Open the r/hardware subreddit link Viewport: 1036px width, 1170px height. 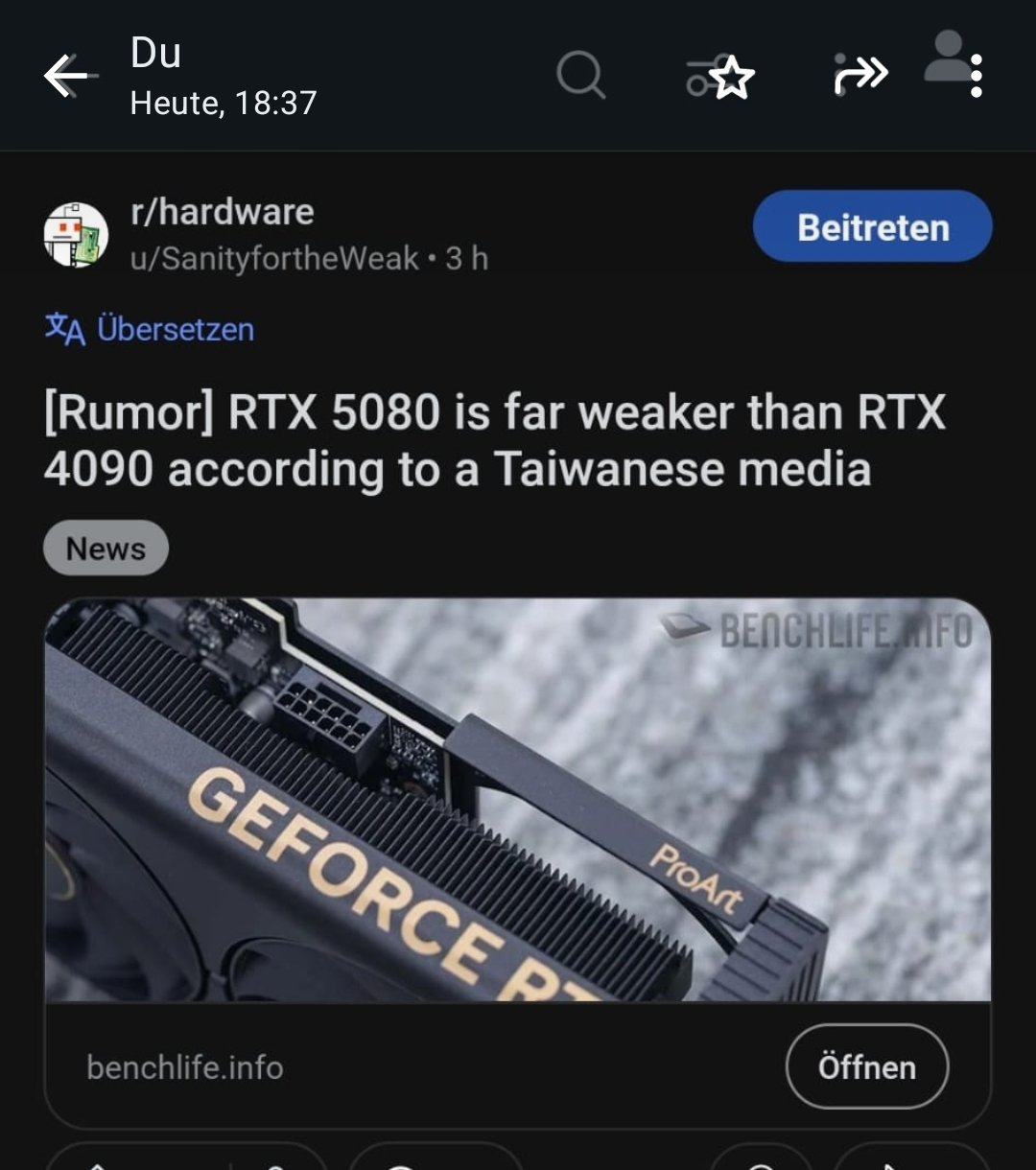coord(223,212)
